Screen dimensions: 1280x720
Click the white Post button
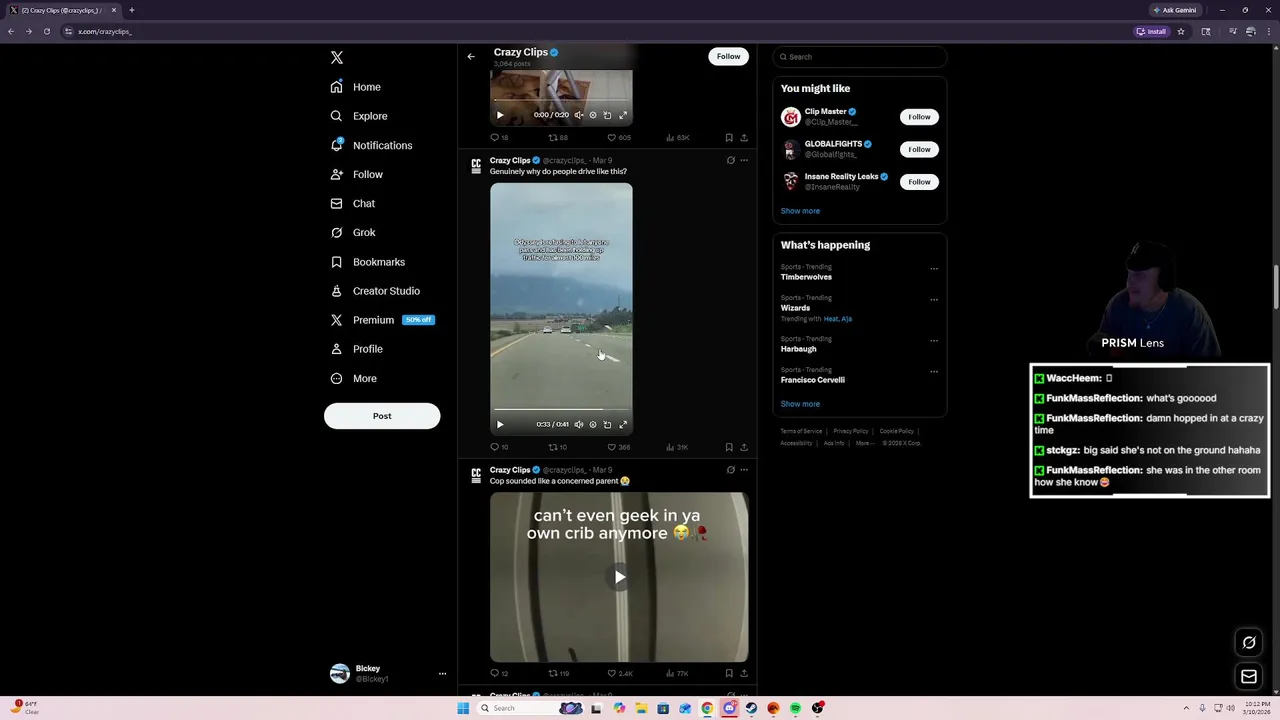point(382,416)
